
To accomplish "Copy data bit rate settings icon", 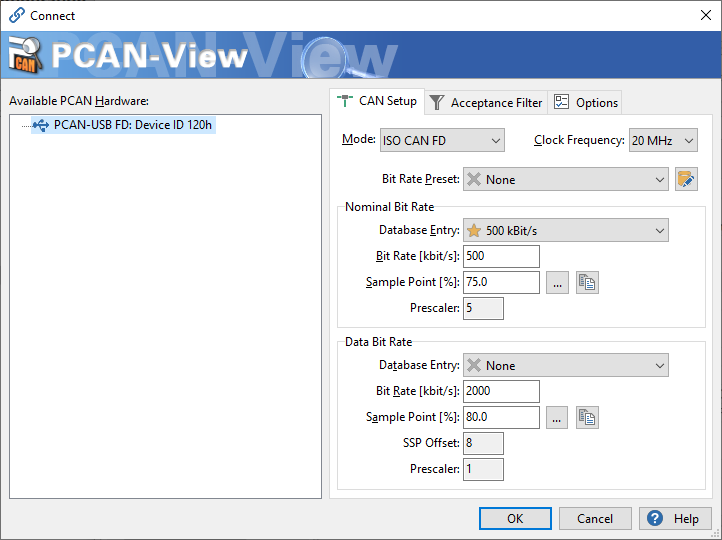I will tap(587, 418).
